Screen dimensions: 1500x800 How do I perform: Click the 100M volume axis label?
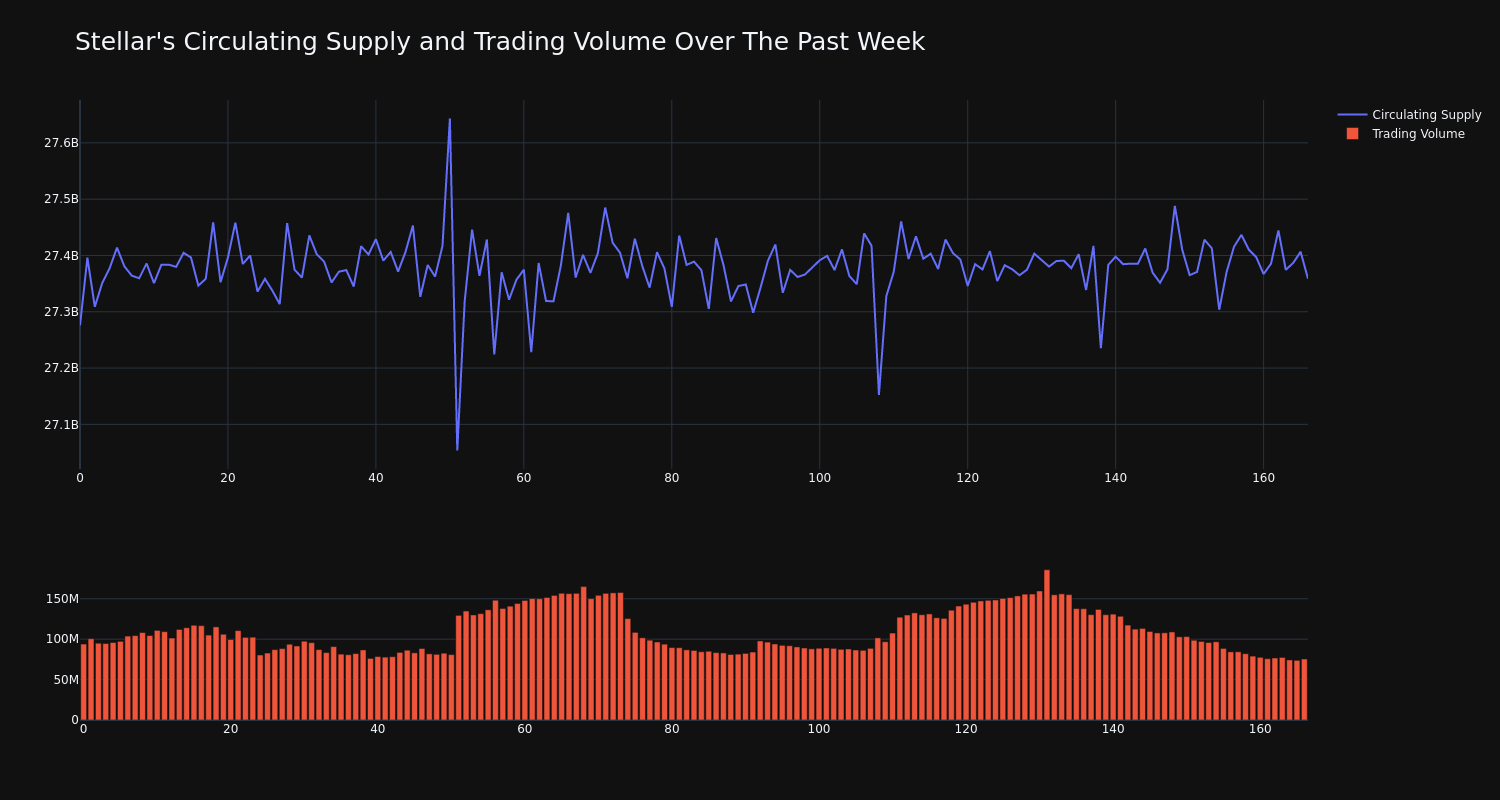[60, 639]
